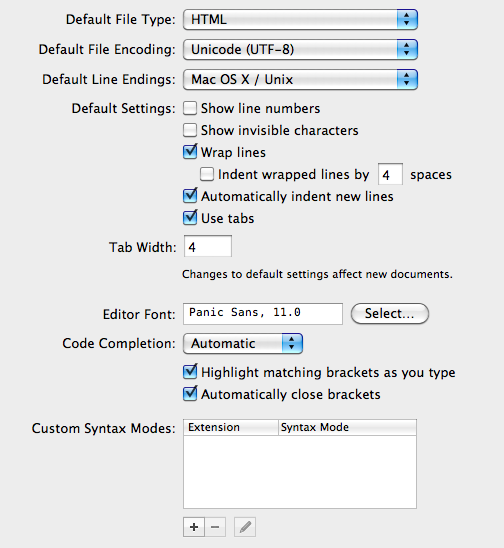Screen dimensions: 504x548
Task: Open the Code Completion Automatic dropdown
Action: (243, 343)
